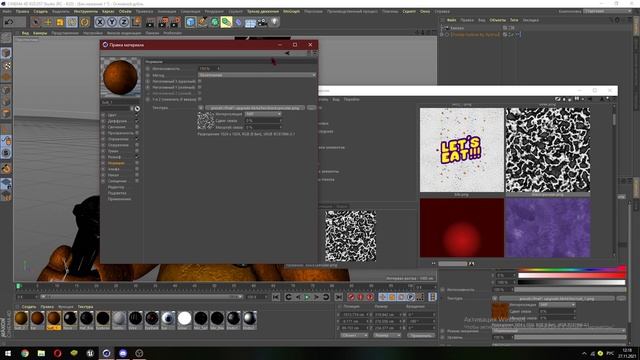Go to end of animation
The image size is (640, 360).
point(338,297)
